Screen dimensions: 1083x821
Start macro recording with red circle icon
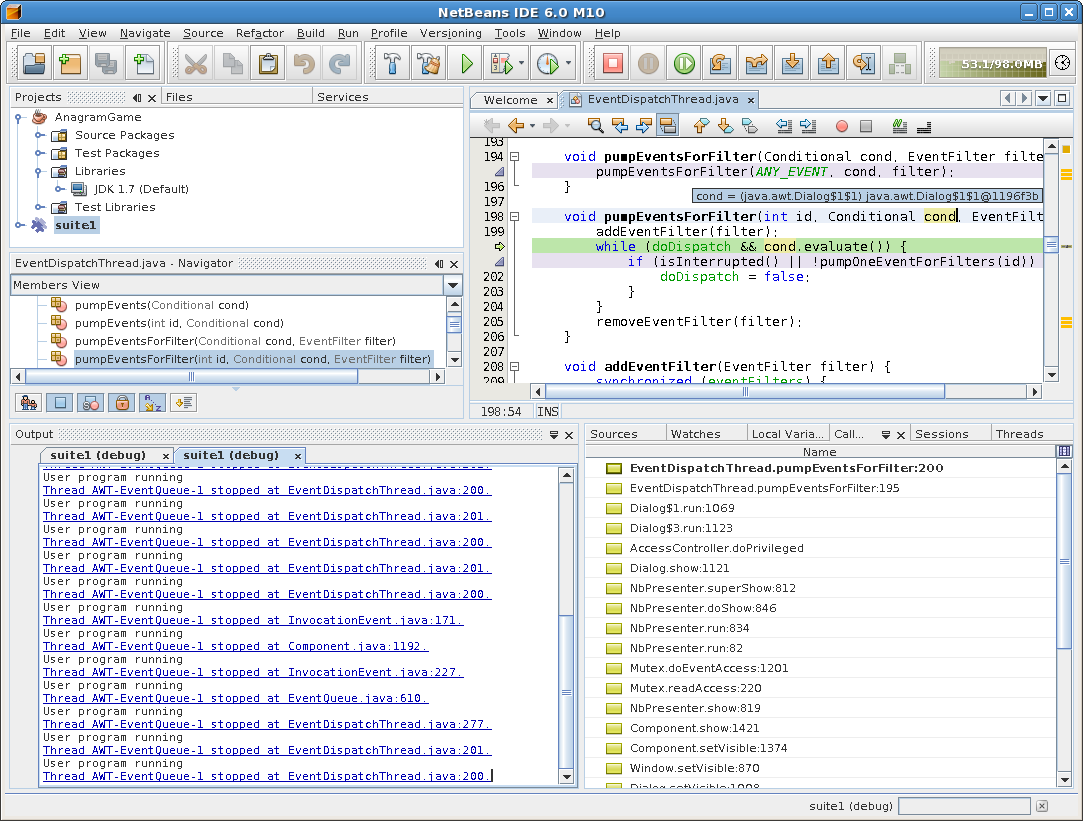point(841,126)
